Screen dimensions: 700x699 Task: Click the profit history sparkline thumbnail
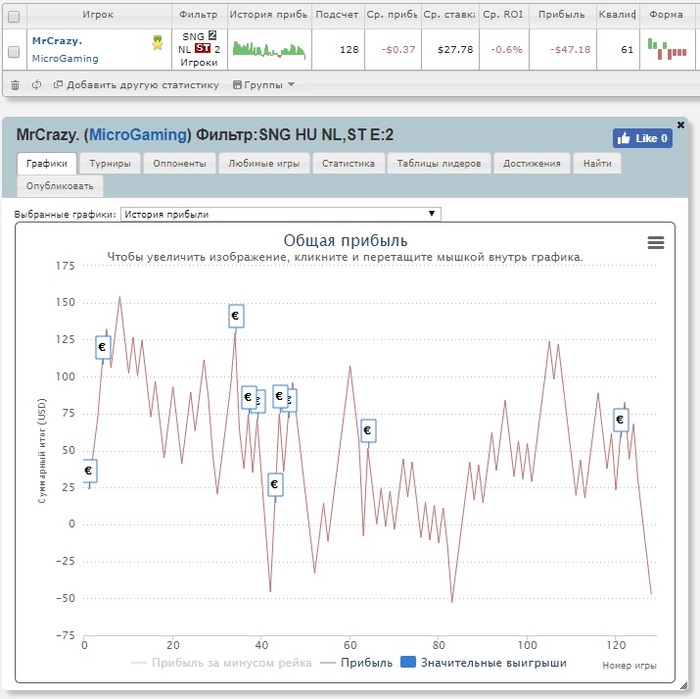coord(269,50)
